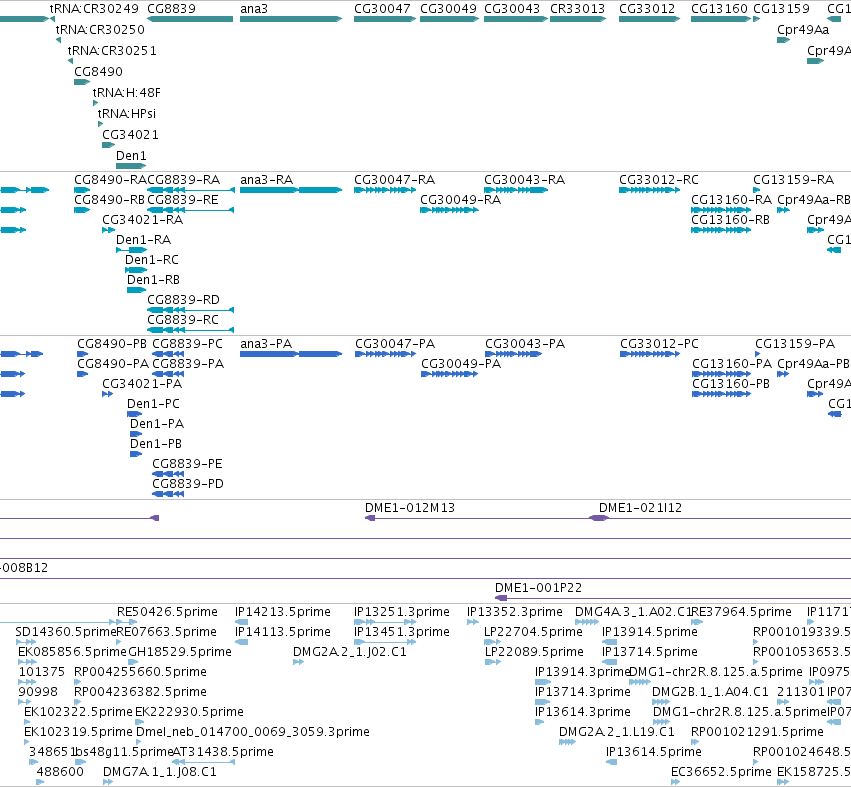Click the CG13160 gene label

tap(719, 9)
